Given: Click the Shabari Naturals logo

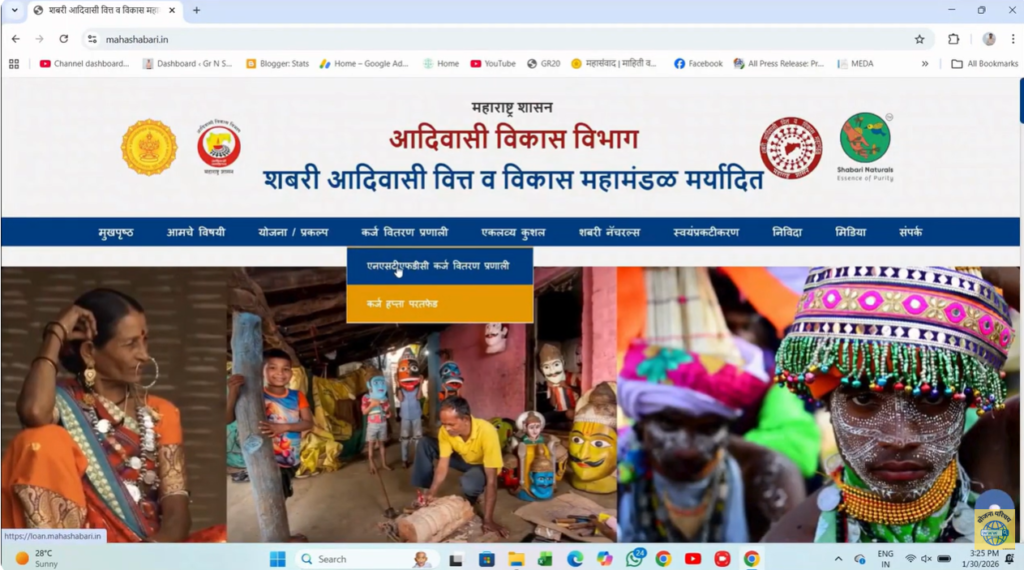Looking at the screenshot, I should click(865, 146).
